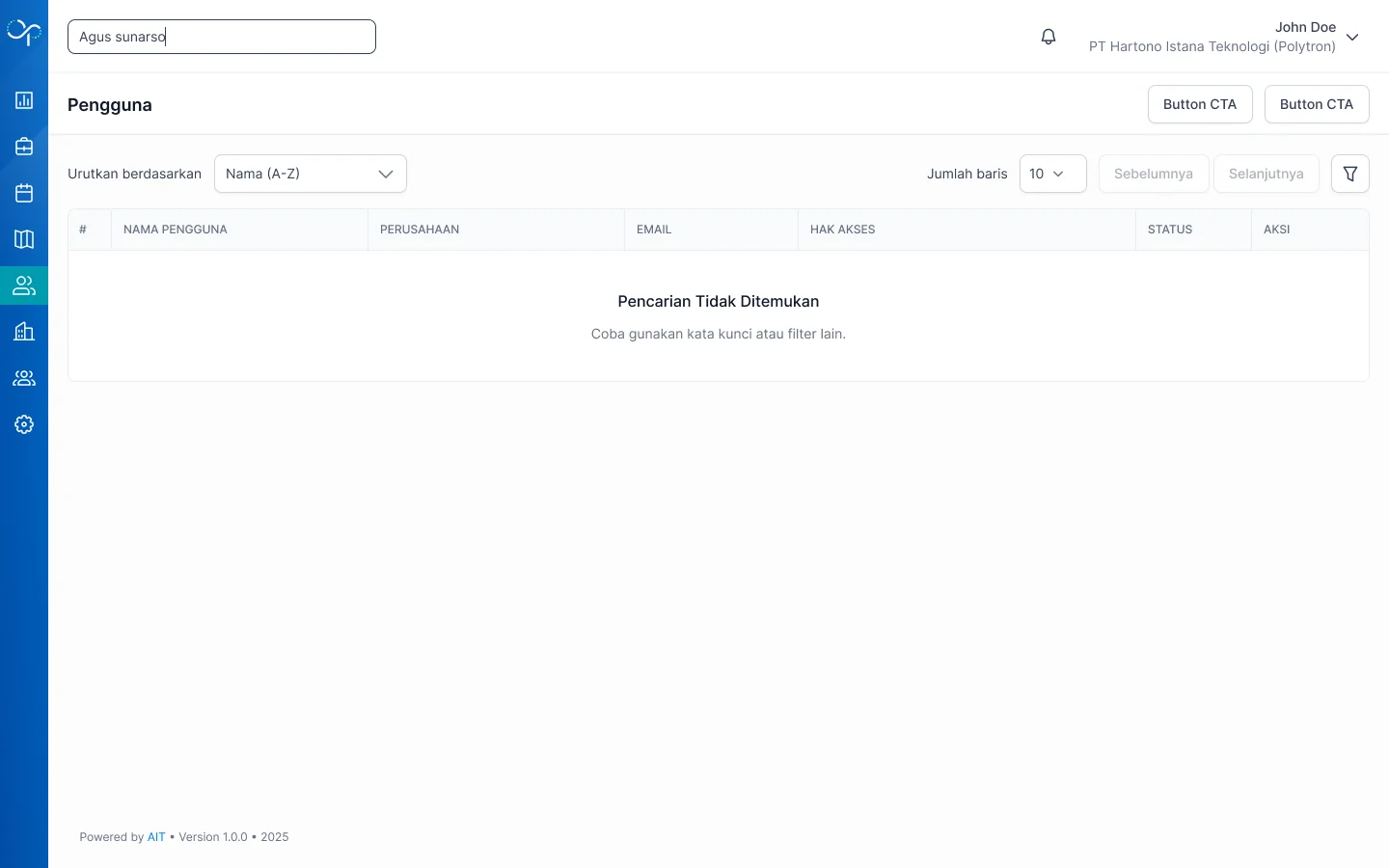The height and width of the screenshot is (868, 1389).
Task: Go to Selanjutnya page
Action: click(1266, 174)
